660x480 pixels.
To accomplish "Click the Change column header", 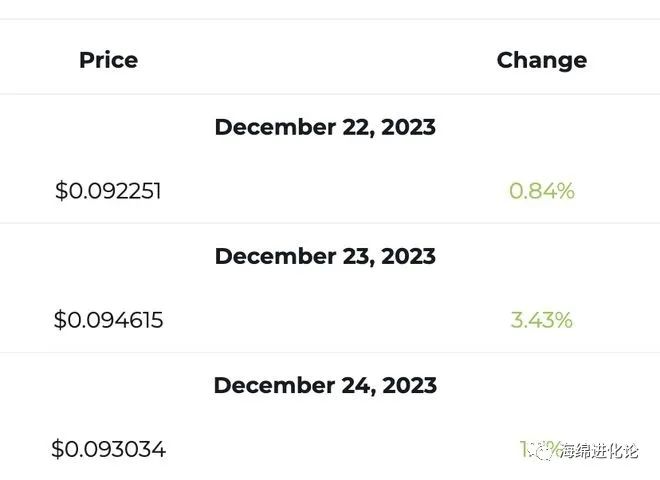I will pos(541,60).
